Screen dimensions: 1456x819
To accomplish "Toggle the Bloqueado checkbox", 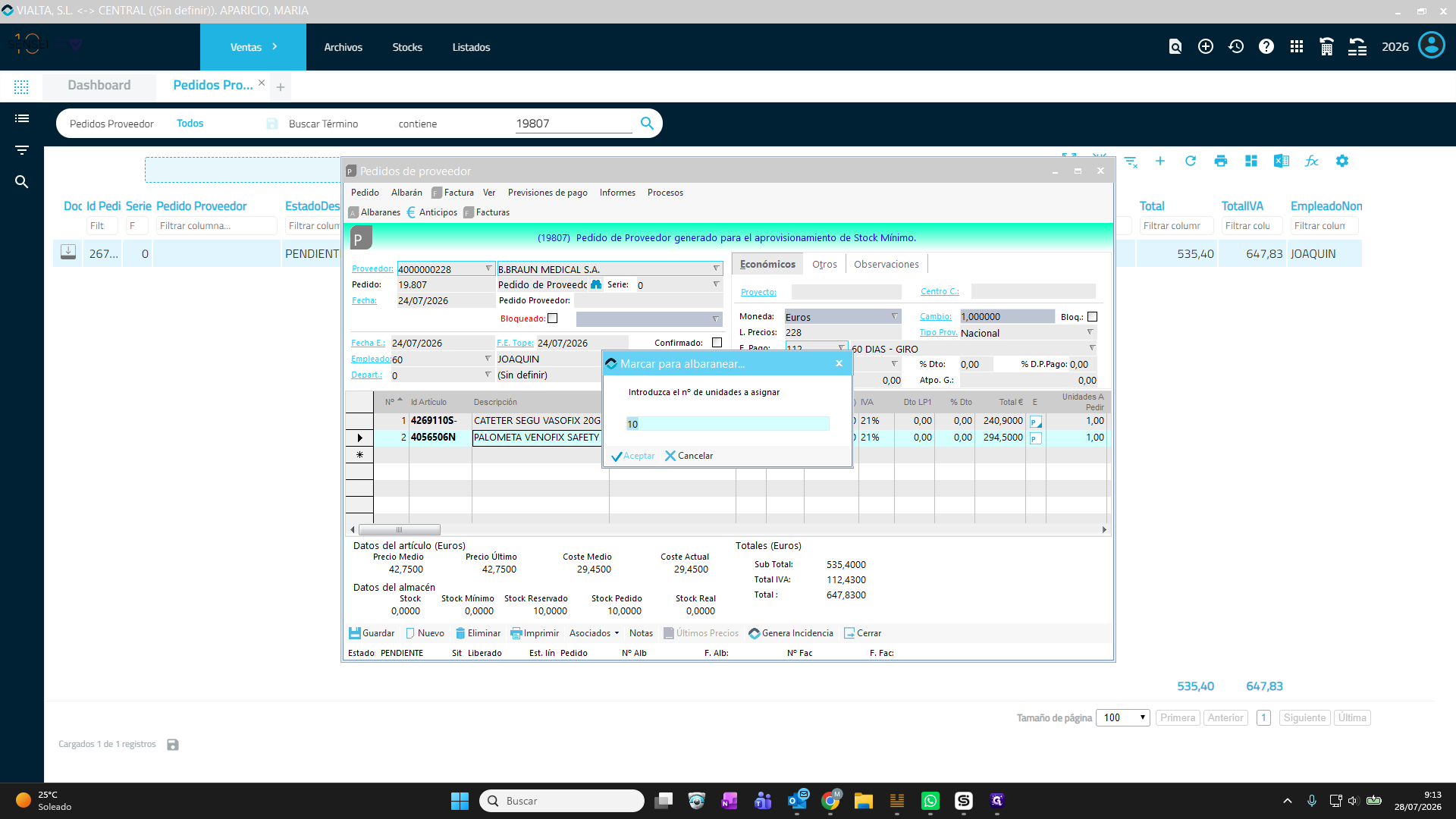I will click(552, 318).
